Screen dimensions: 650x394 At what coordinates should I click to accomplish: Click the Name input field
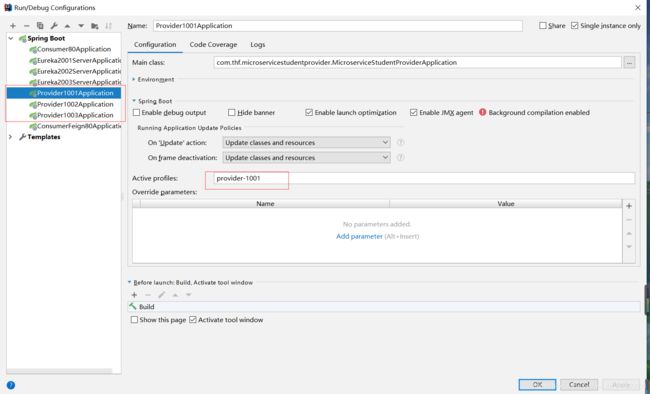tap(338, 26)
